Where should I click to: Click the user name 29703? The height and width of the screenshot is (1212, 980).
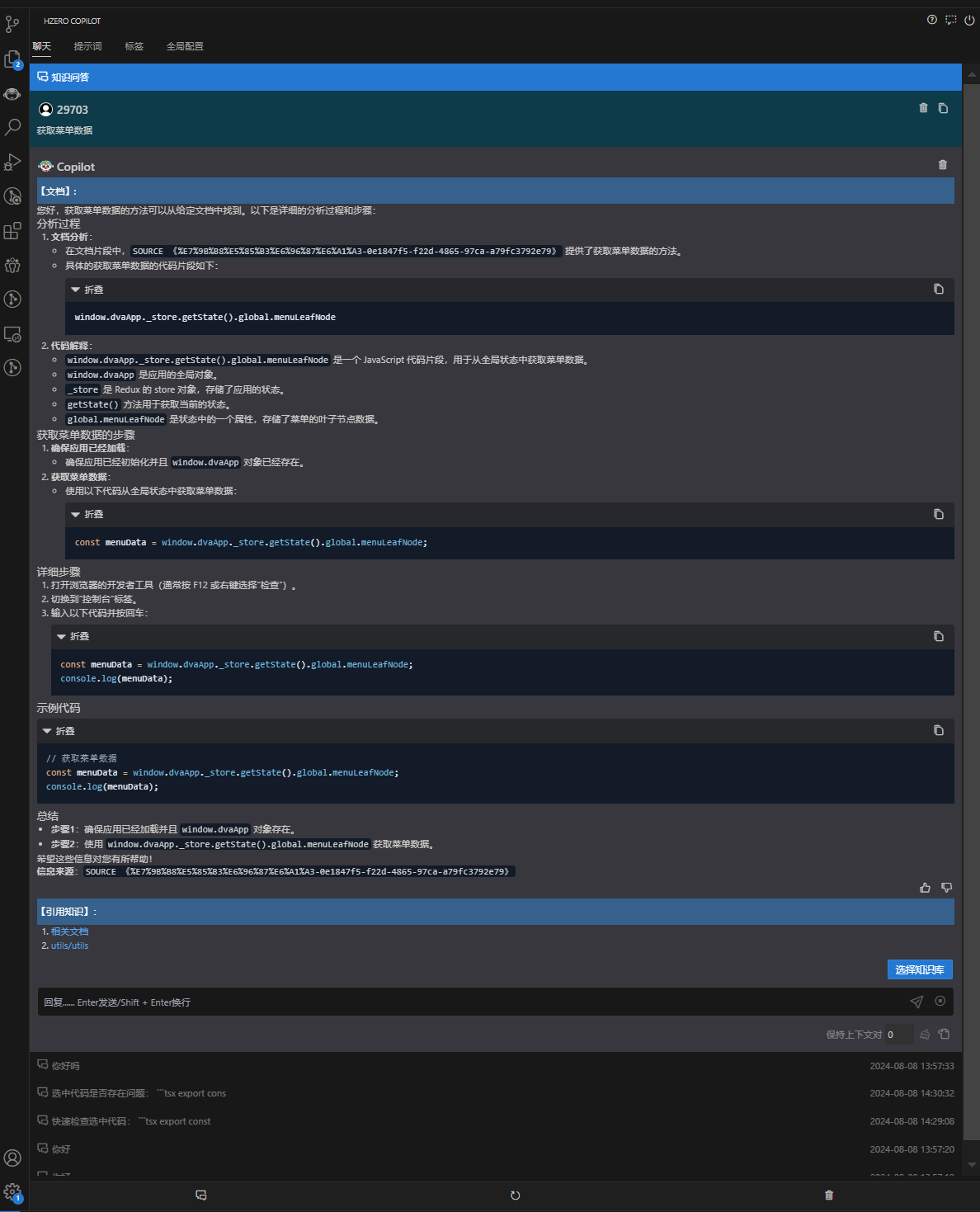[x=73, y=110]
